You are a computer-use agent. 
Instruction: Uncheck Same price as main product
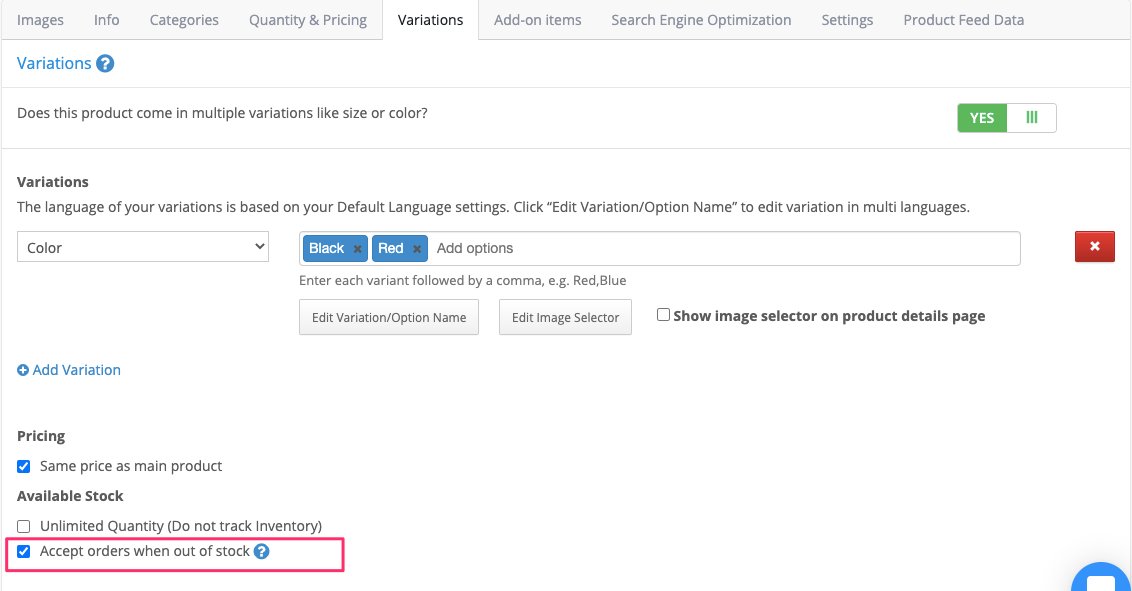[24, 466]
